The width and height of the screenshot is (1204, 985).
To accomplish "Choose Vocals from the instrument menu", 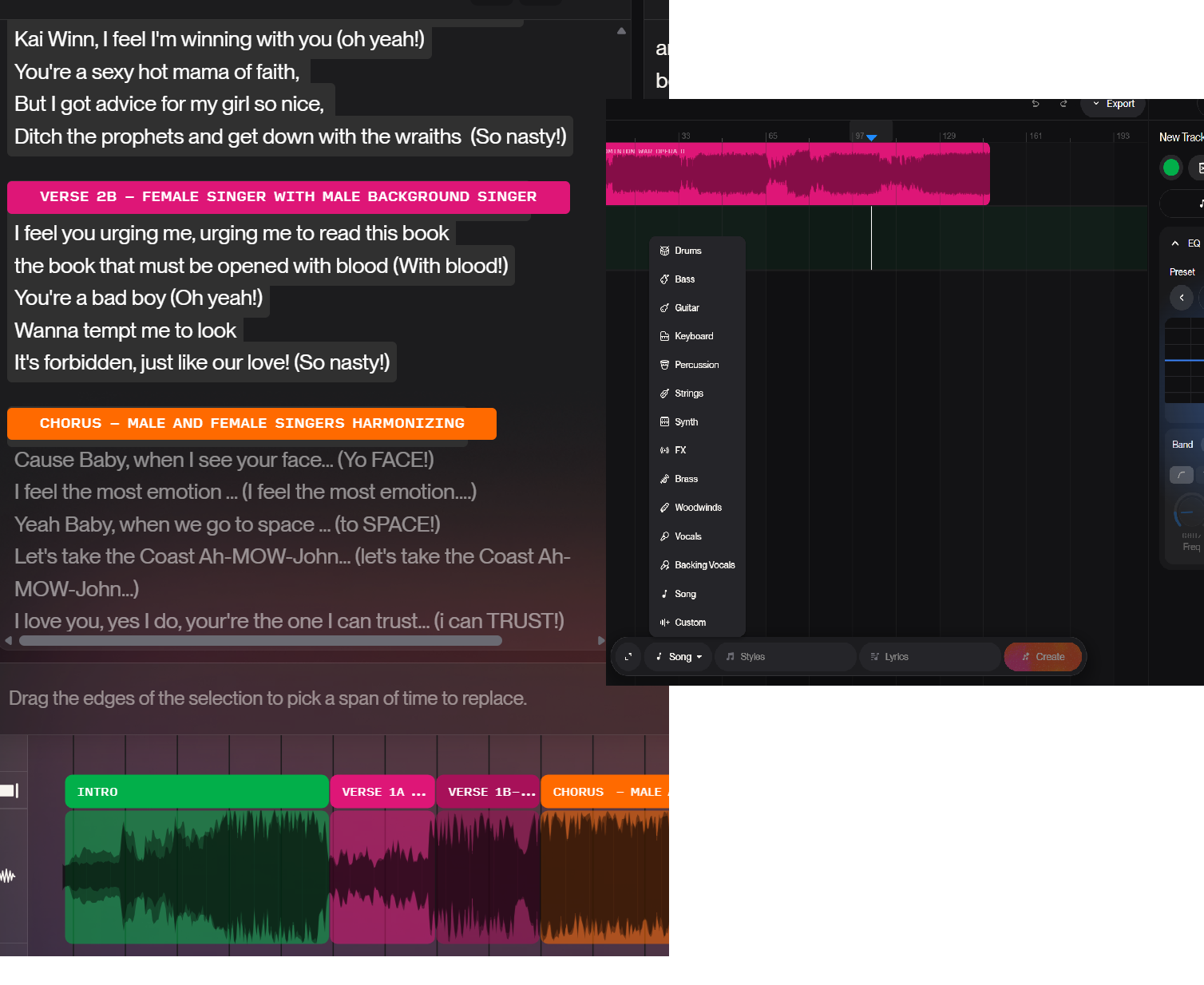I will 697,536.
